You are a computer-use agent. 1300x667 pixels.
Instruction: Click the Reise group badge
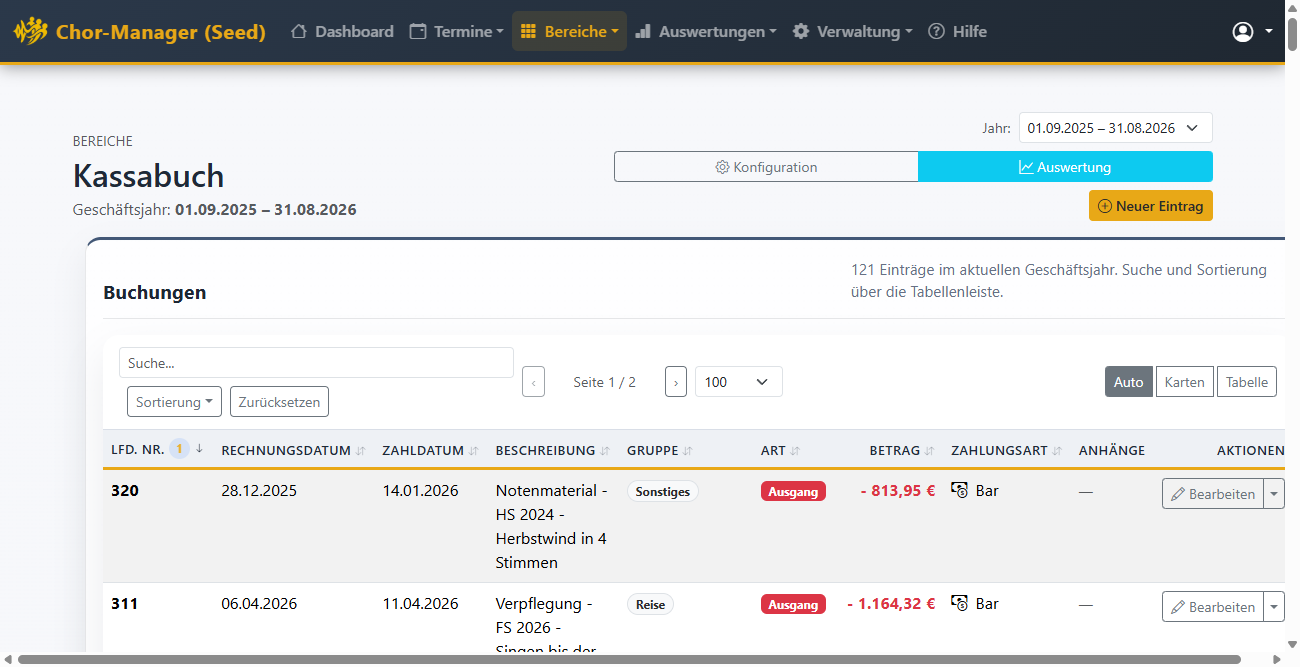click(x=650, y=605)
